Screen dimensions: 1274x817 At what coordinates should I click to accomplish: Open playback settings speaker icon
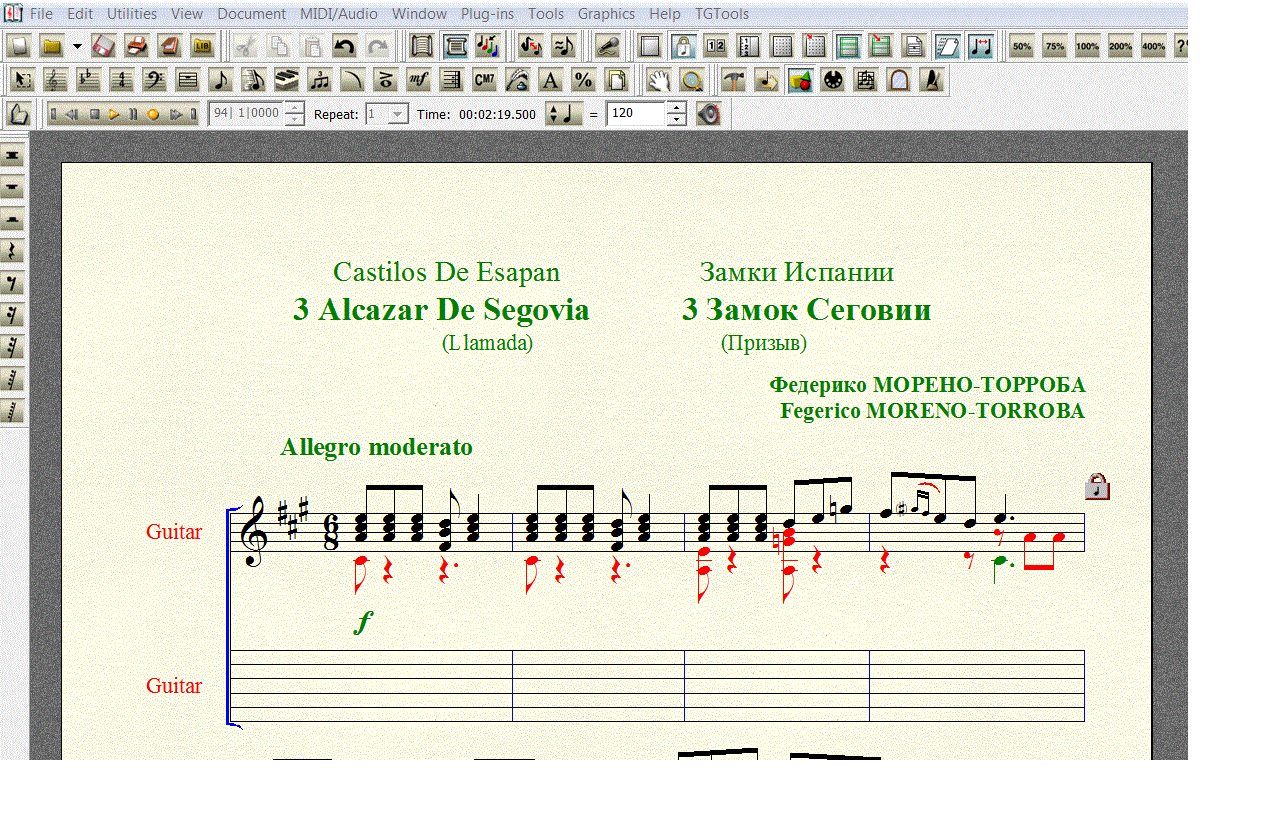click(709, 114)
